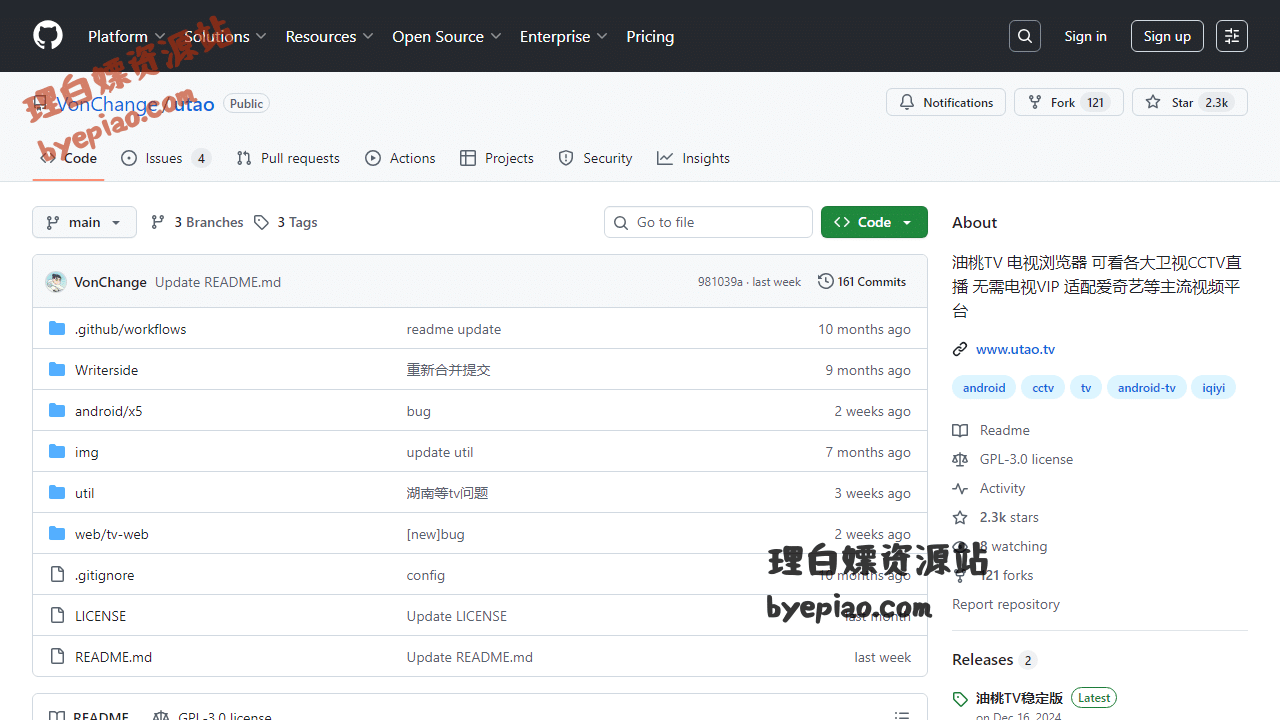Click the .gitignore file icon
This screenshot has width=1280, height=720.
(x=57, y=575)
